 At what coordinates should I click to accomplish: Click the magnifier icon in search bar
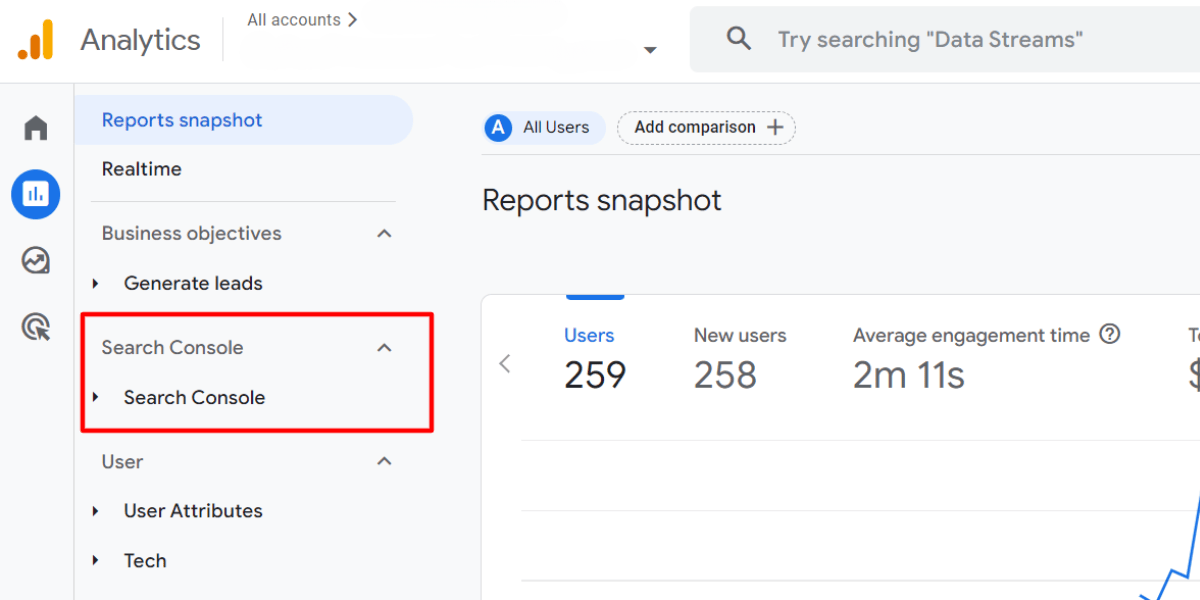(738, 39)
